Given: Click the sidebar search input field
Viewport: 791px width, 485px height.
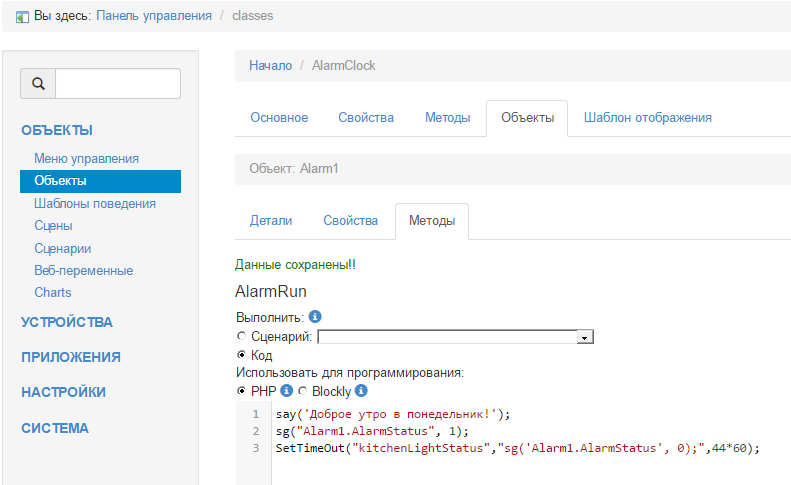Looking at the screenshot, I should click(x=117, y=84).
